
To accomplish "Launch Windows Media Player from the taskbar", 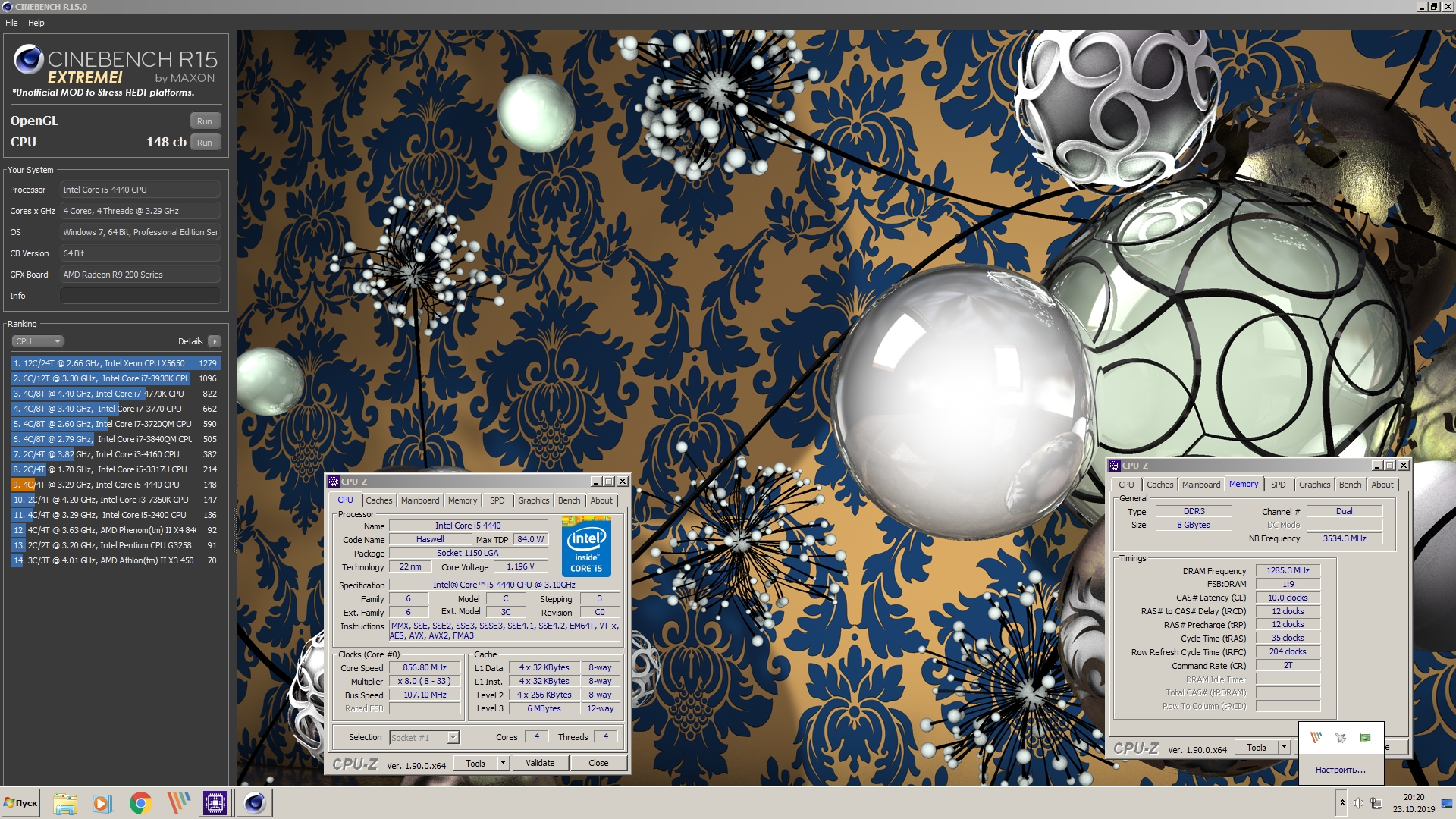I will click(x=102, y=803).
